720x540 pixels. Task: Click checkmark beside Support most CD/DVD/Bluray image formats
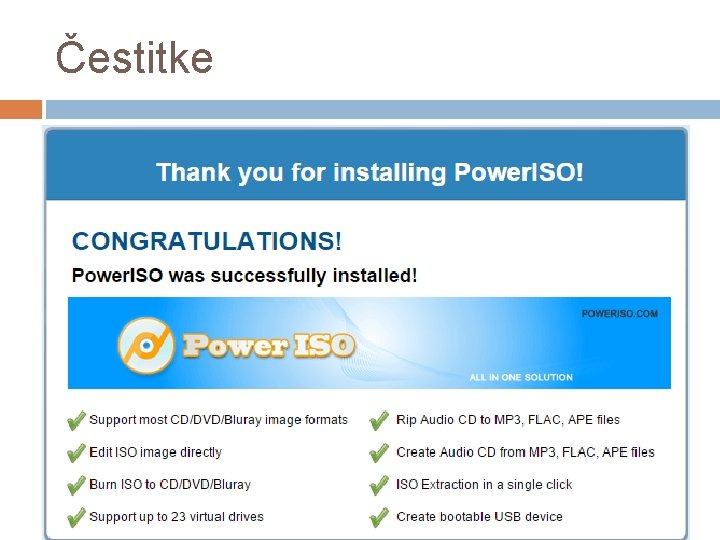[76, 420]
